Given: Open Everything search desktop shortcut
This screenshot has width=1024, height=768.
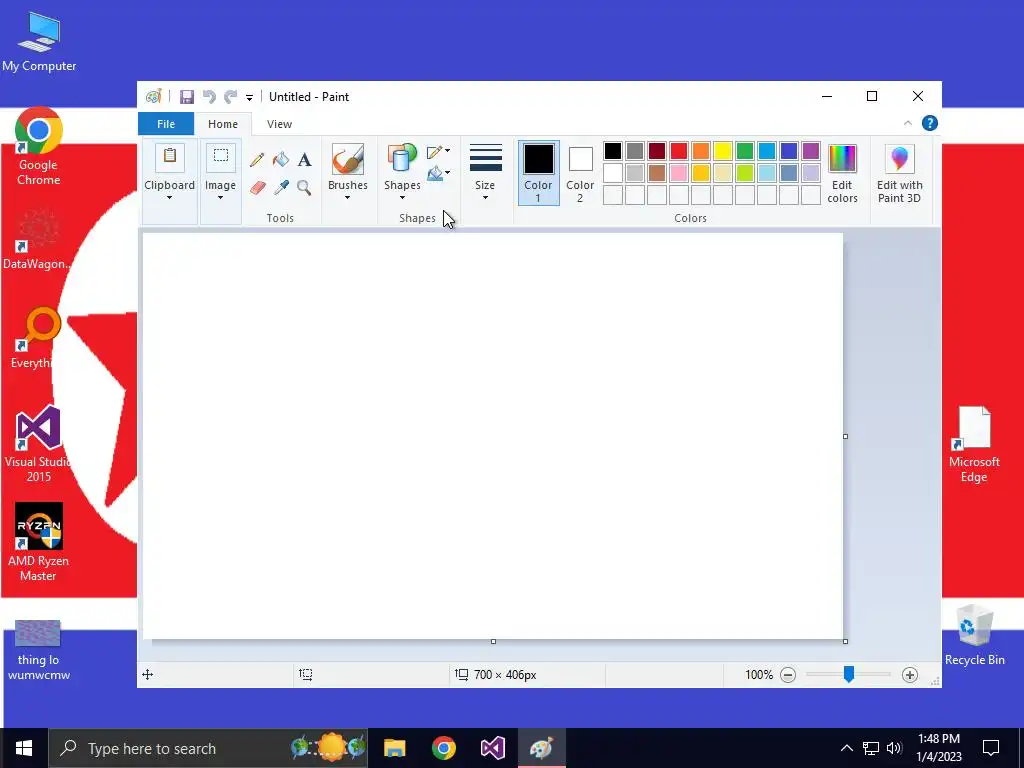Looking at the screenshot, I should (39, 338).
